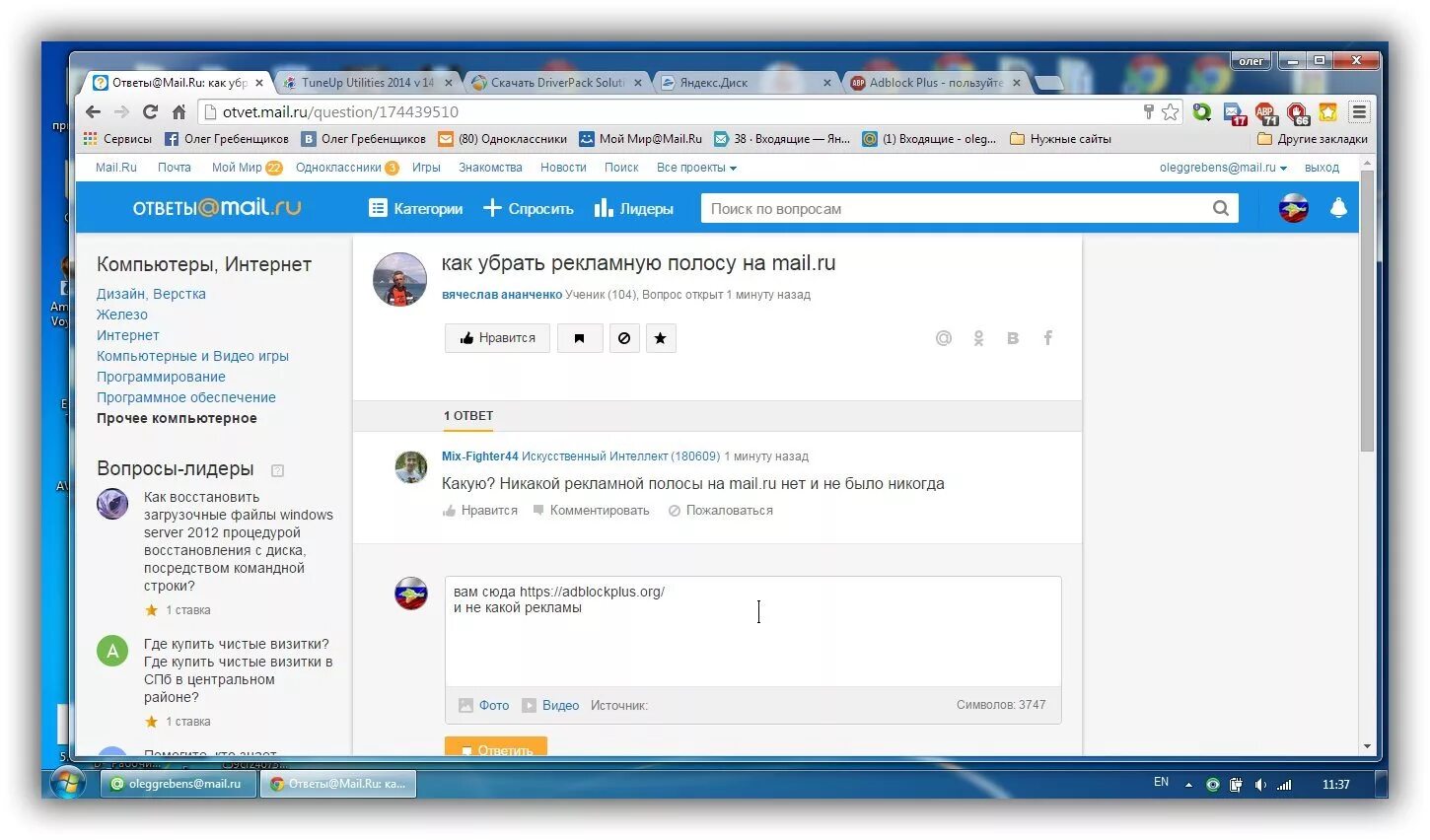Open the notifications bell icon
This screenshot has height=840, width=1430.
1338,208
